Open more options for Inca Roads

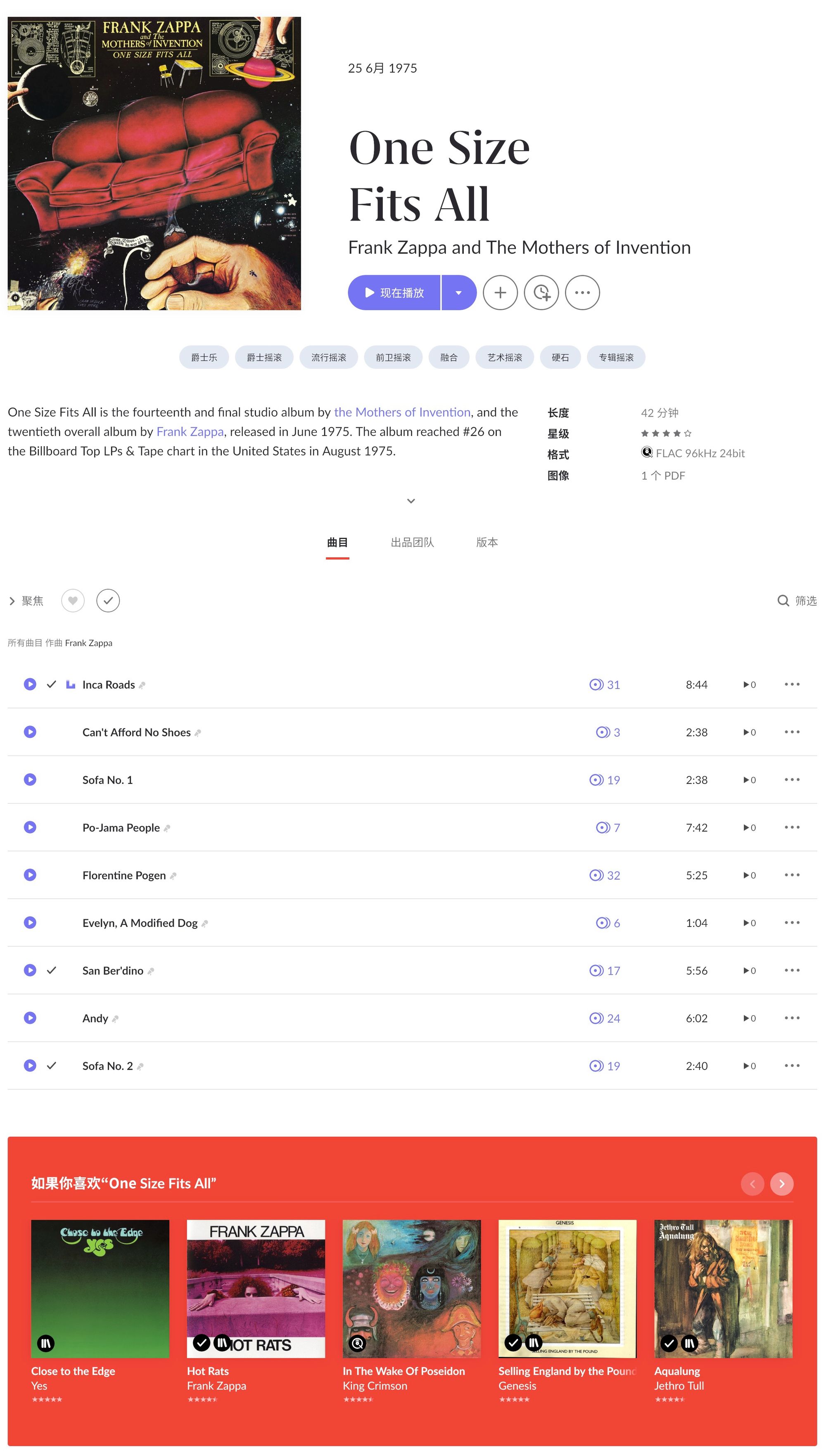[792, 684]
